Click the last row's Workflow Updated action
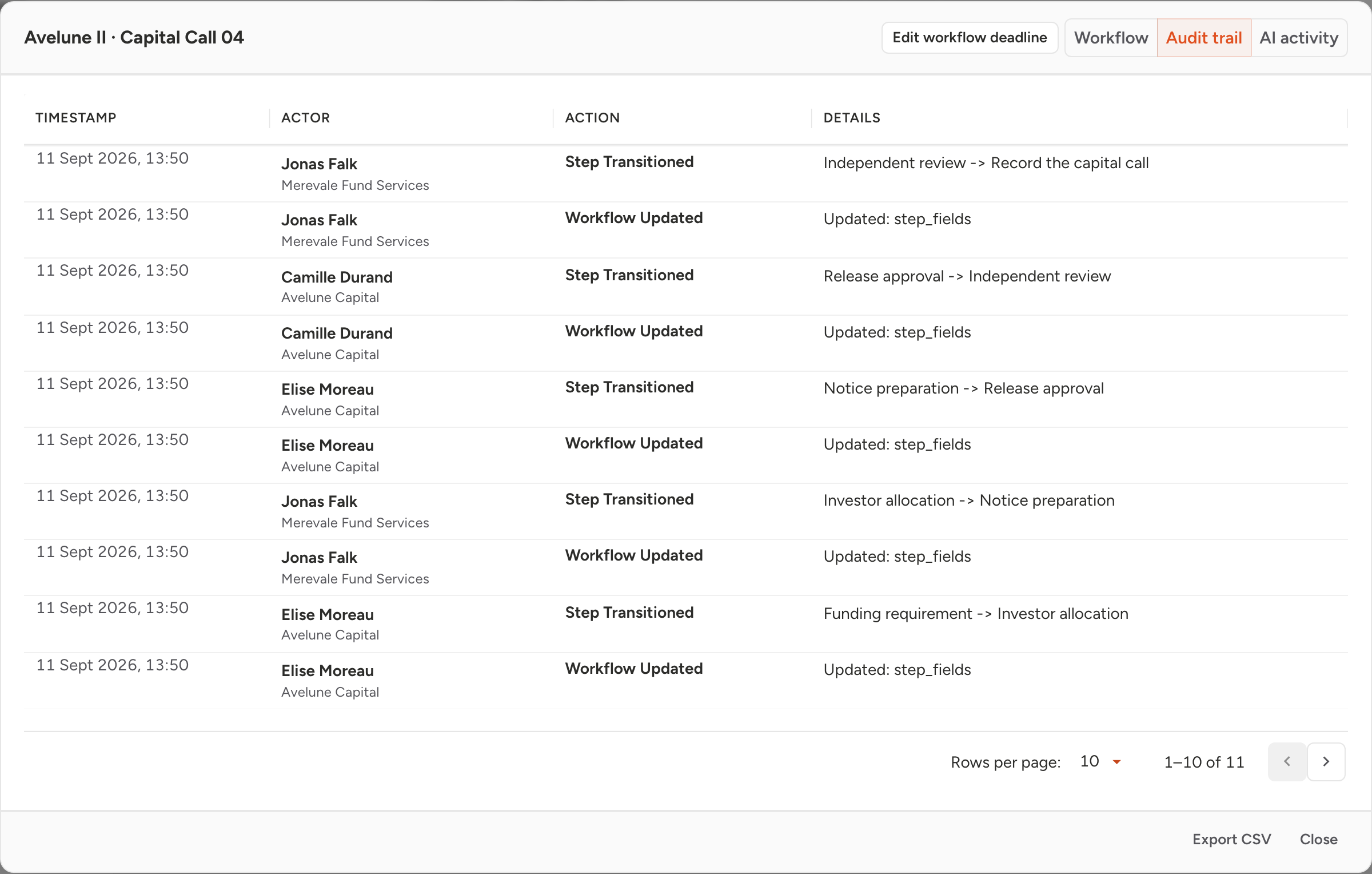This screenshot has width=1372, height=874. click(x=634, y=669)
